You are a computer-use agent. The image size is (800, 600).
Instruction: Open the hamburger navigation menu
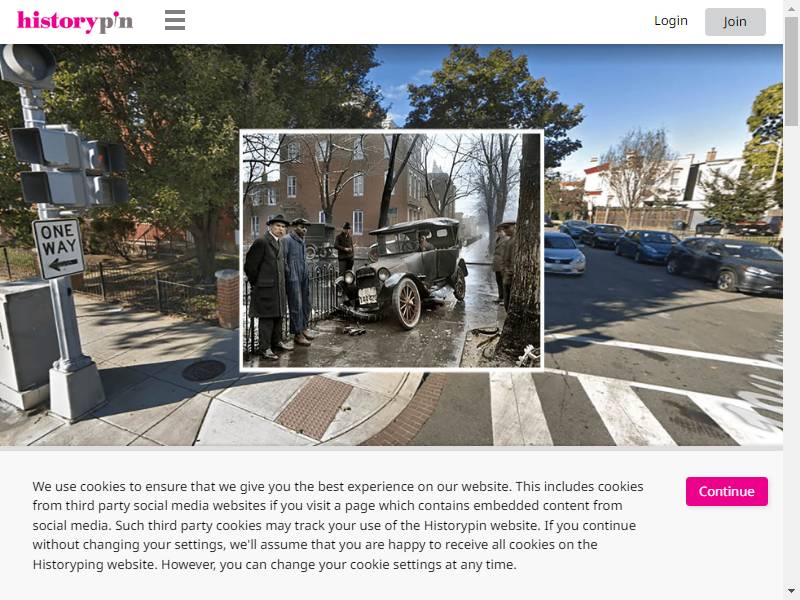(x=175, y=20)
